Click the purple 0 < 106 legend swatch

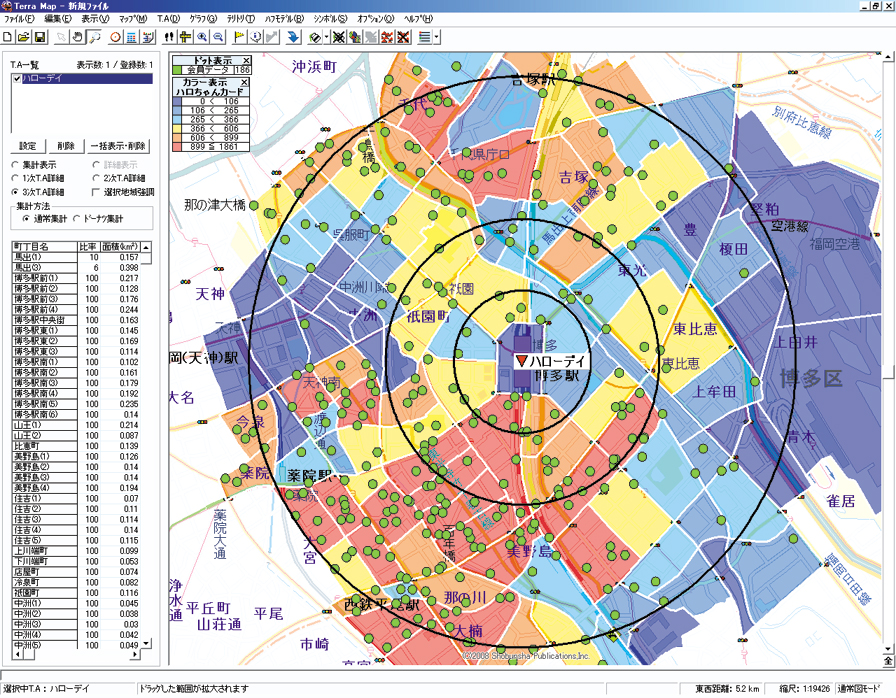(178, 101)
